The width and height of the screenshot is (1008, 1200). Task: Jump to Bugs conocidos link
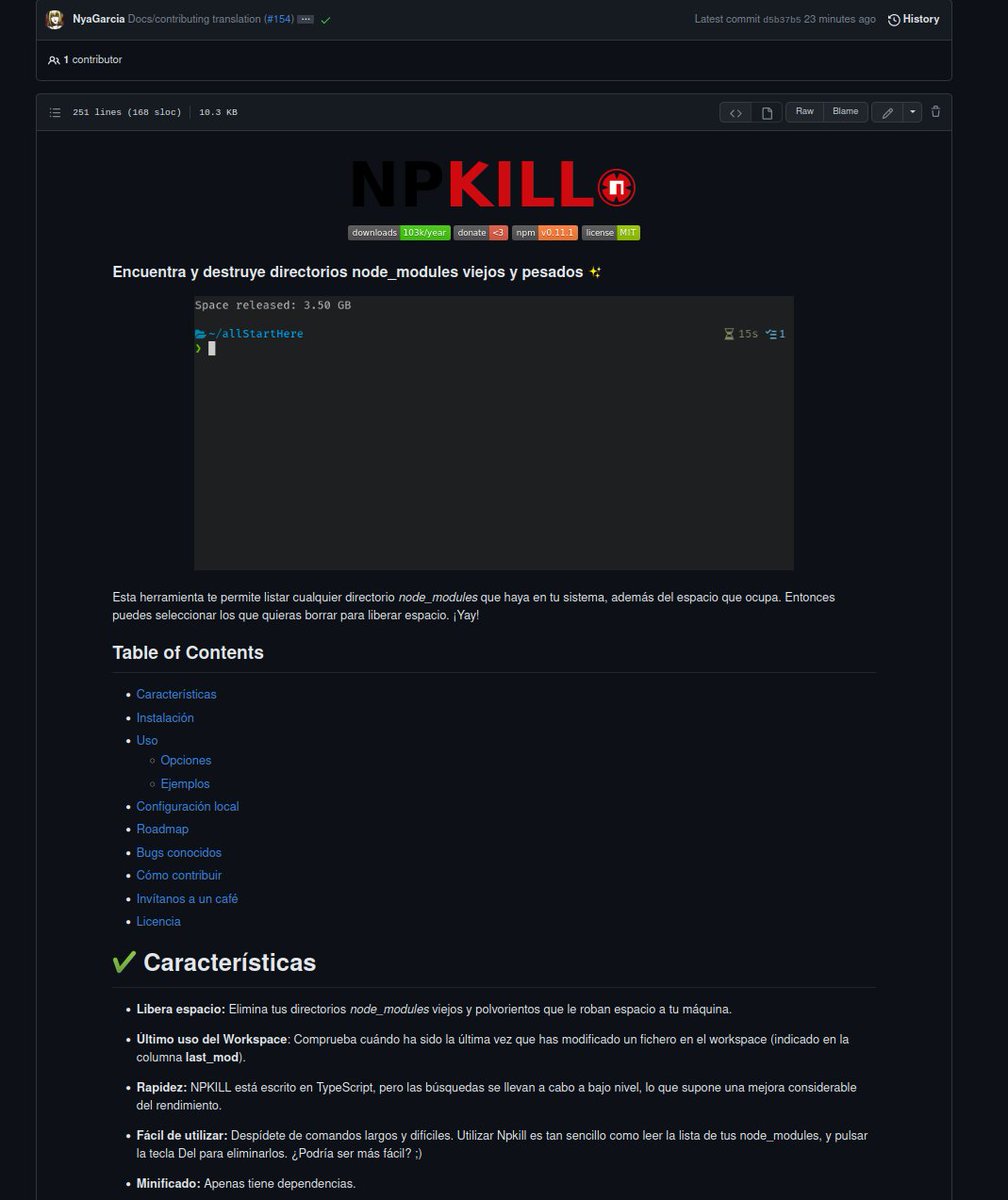coord(179,853)
